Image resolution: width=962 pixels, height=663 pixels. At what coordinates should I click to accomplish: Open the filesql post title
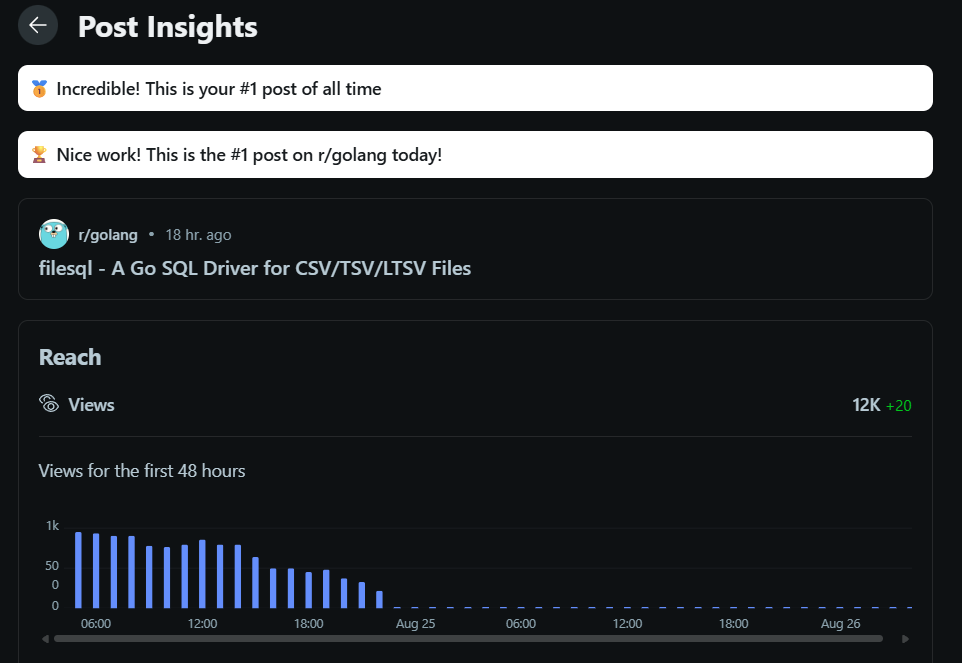(x=254, y=268)
